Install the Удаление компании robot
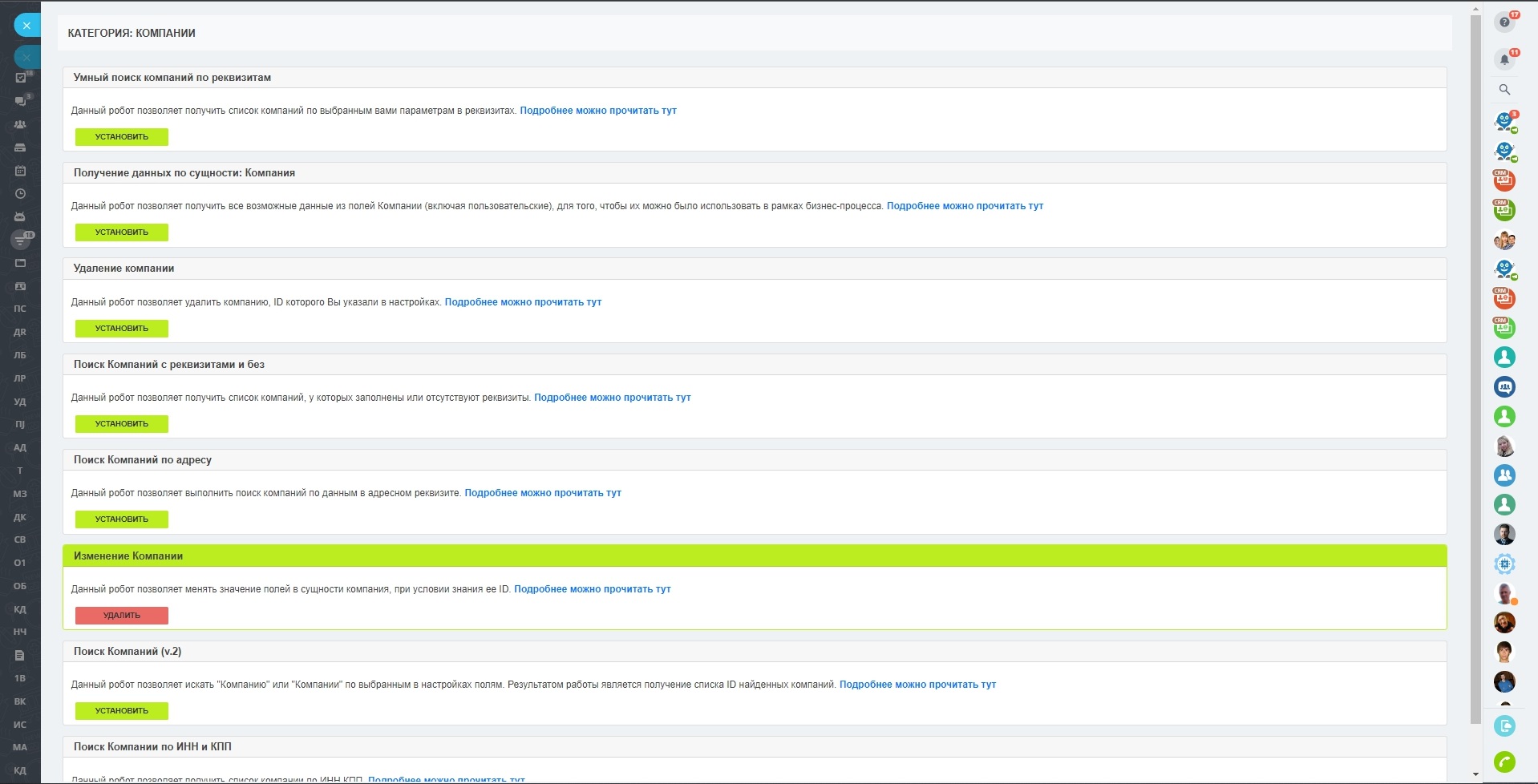The image size is (1538, 784). [x=122, y=329]
